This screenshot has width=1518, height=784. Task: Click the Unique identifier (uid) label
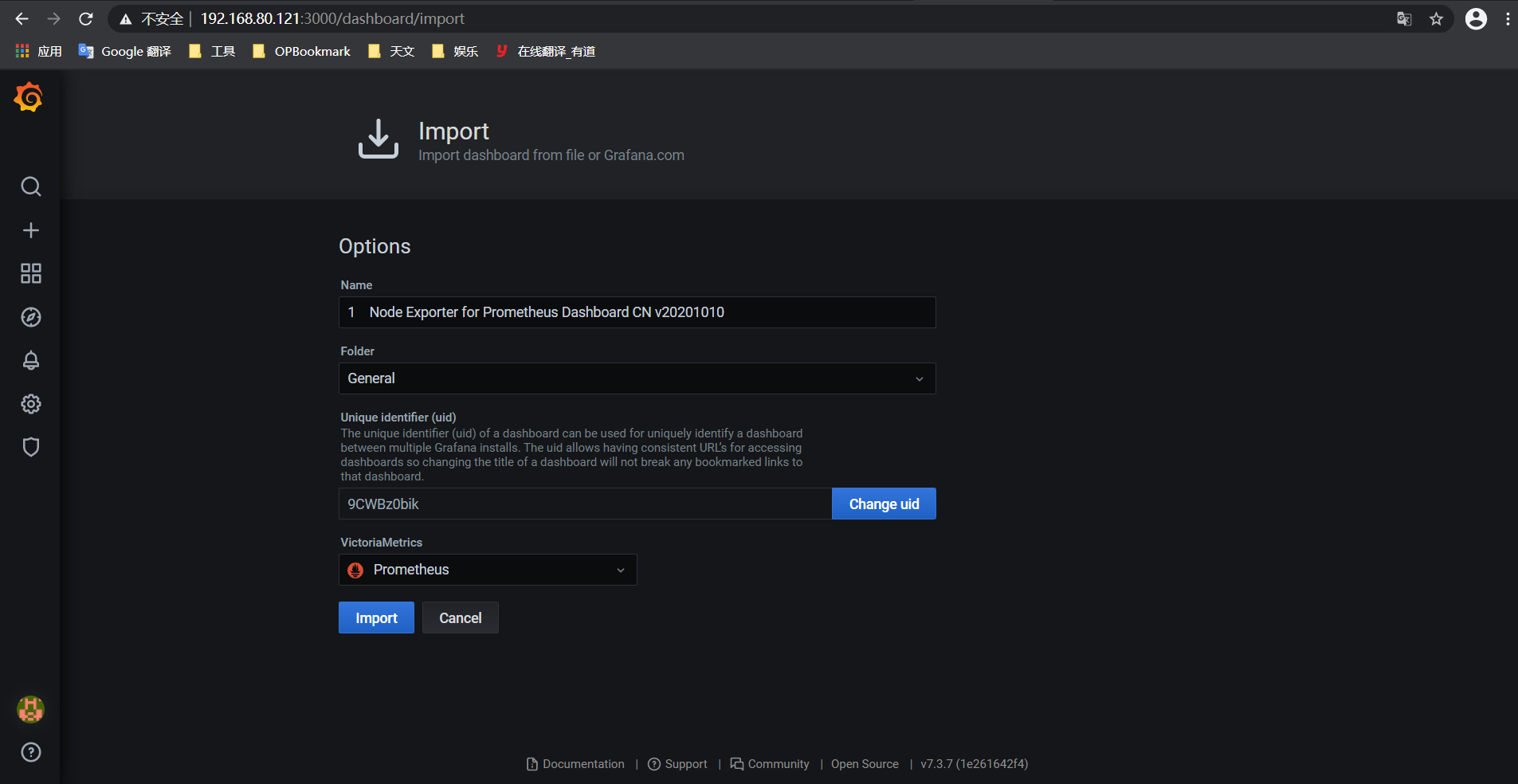tap(398, 417)
